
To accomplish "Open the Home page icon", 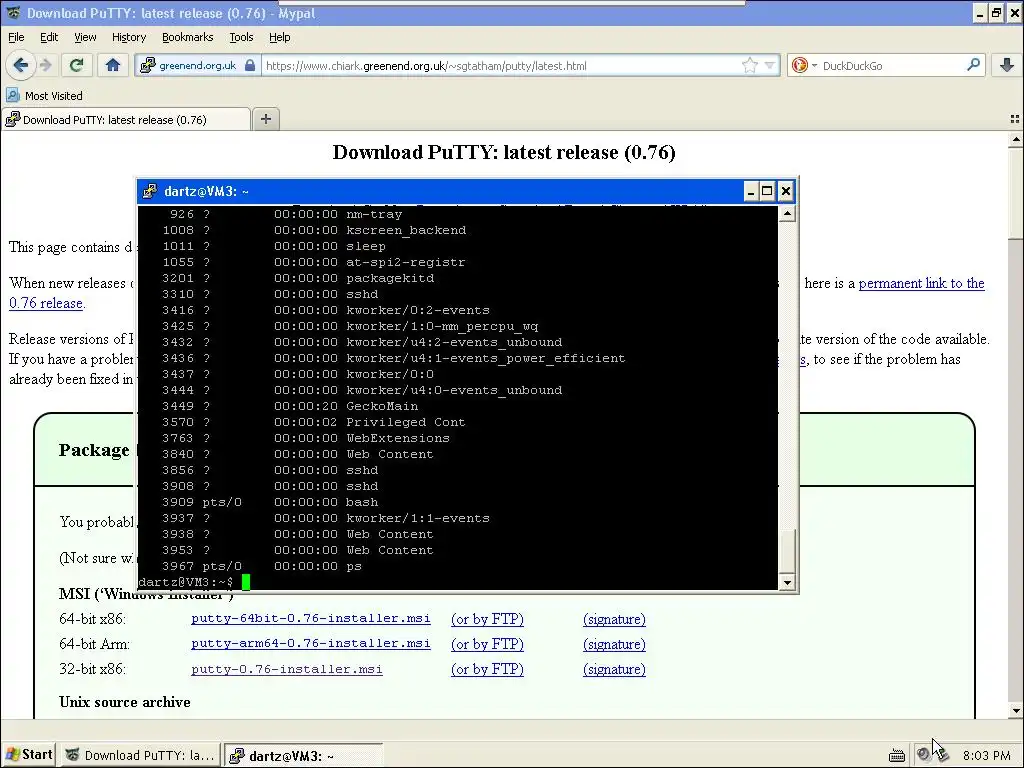I will tap(113, 65).
